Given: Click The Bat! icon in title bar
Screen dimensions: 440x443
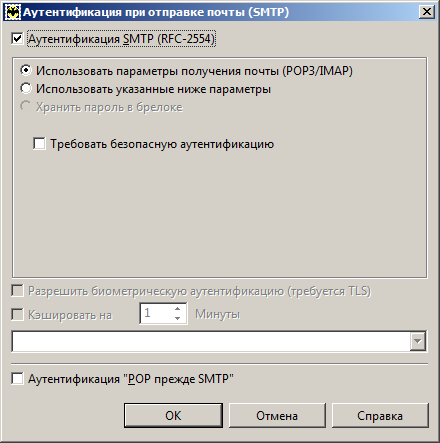Looking at the screenshot, I should tap(13, 12).
